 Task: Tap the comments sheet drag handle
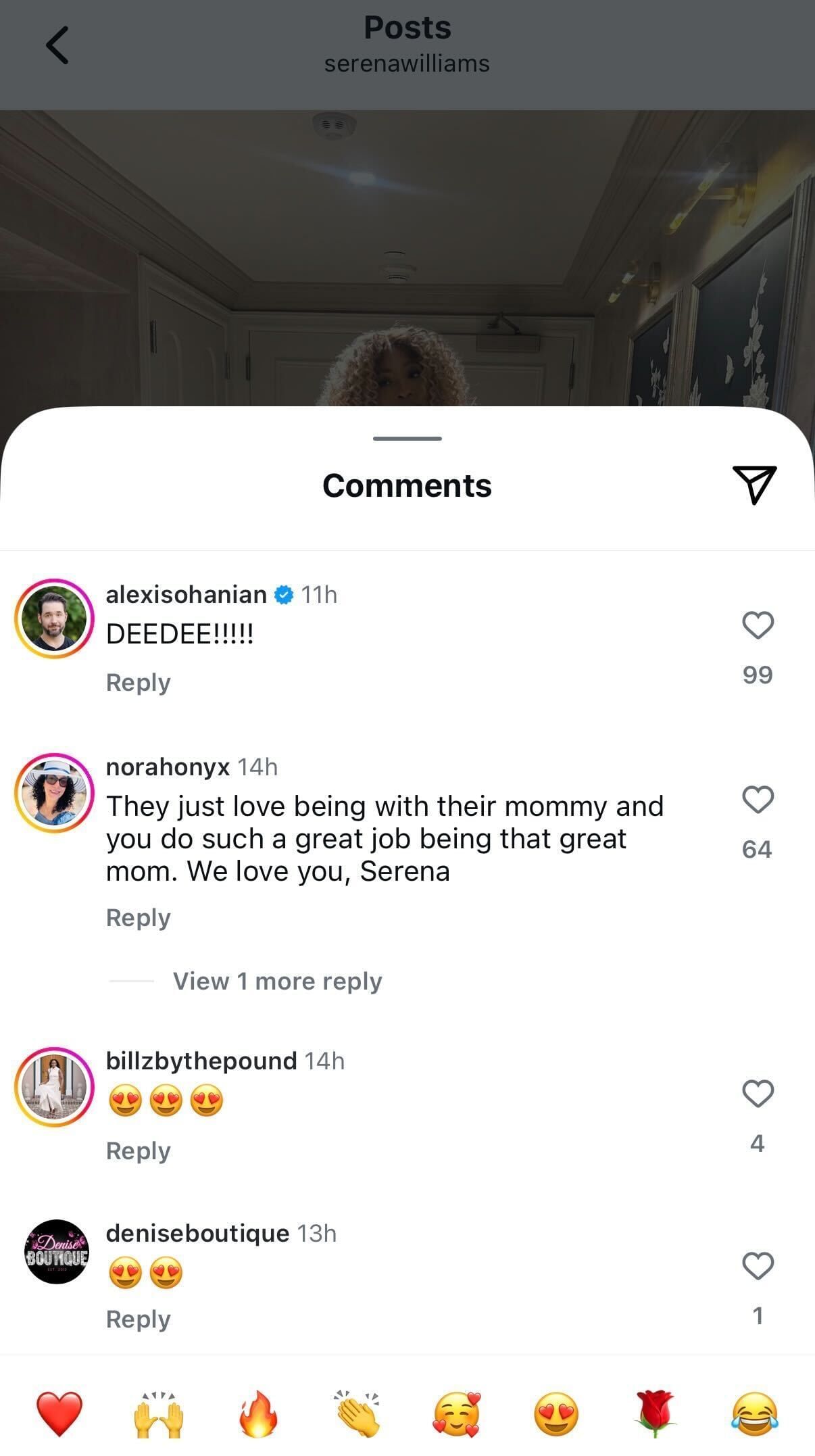[407, 439]
